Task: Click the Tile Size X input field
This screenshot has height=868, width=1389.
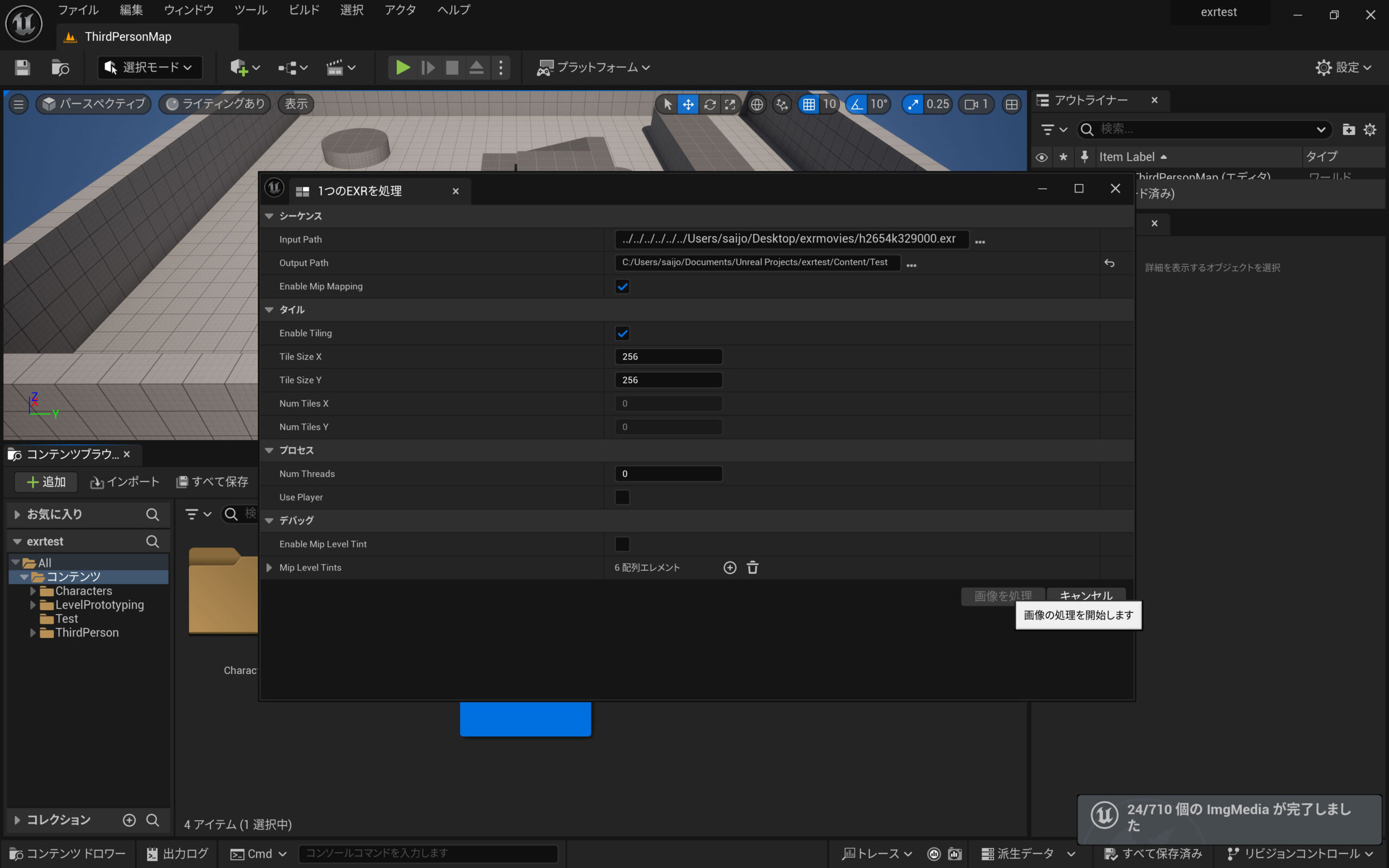Action: coord(667,356)
